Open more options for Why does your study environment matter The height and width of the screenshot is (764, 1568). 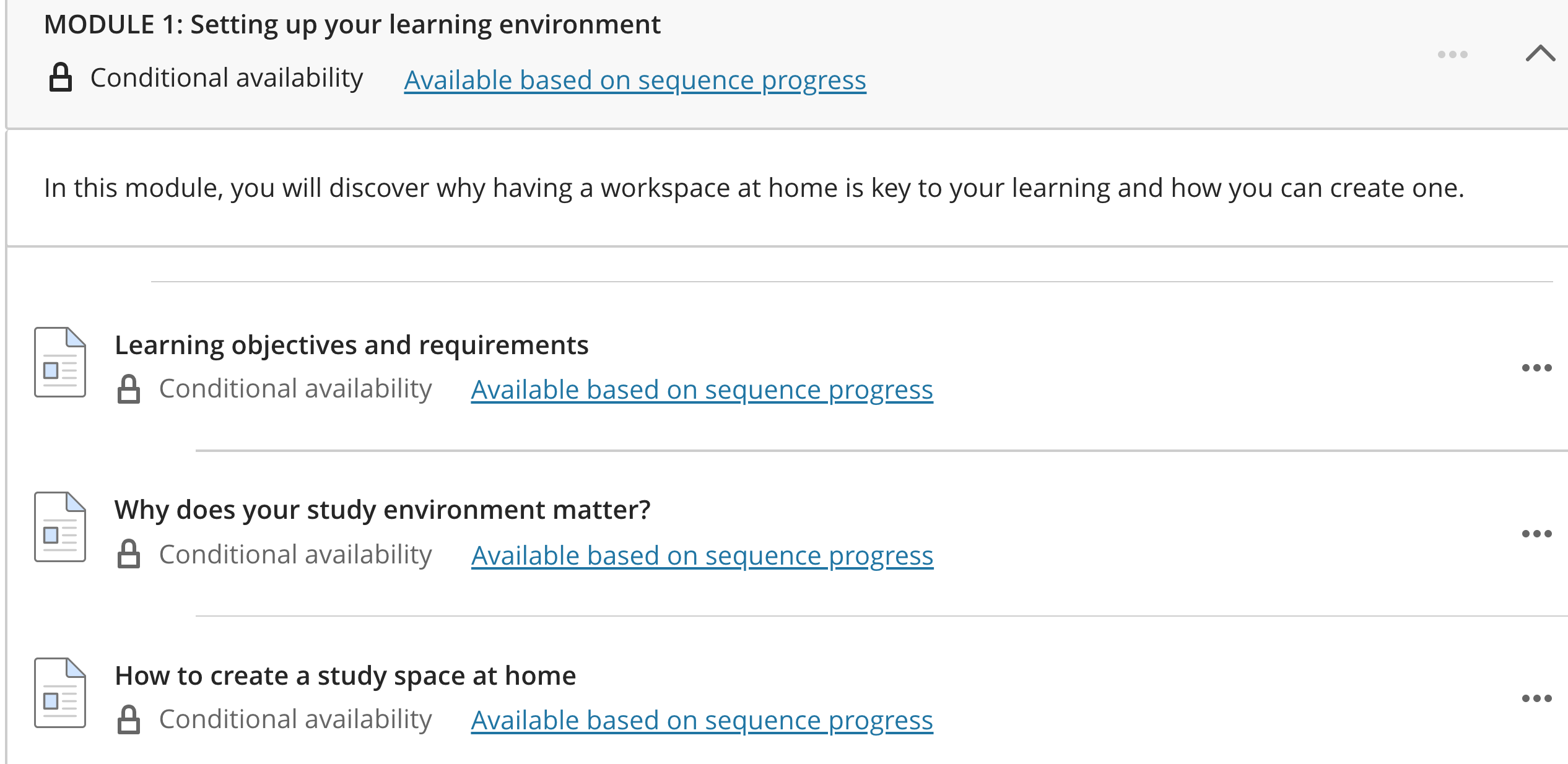[1536, 534]
